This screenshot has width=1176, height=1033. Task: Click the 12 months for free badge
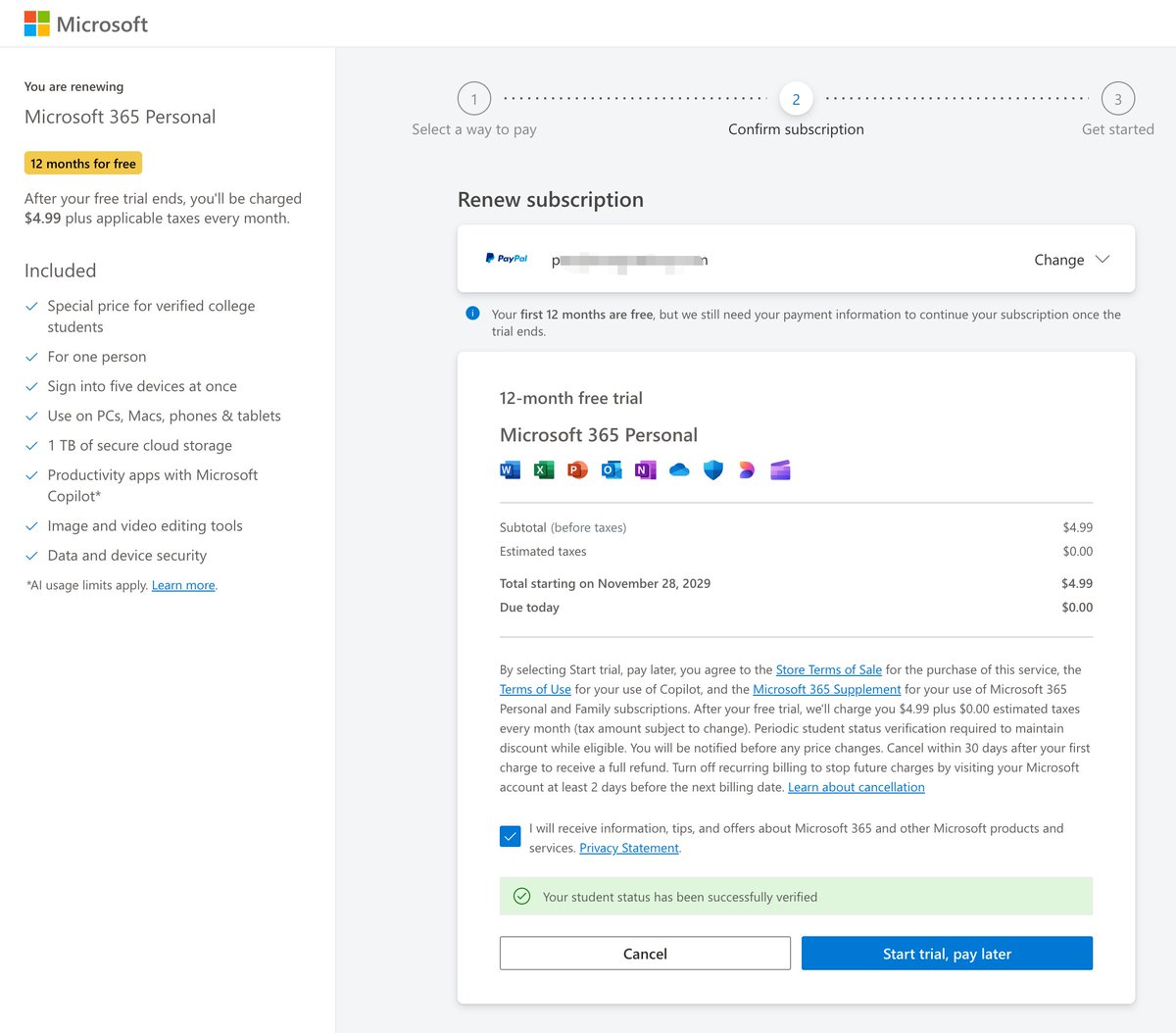point(83,164)
